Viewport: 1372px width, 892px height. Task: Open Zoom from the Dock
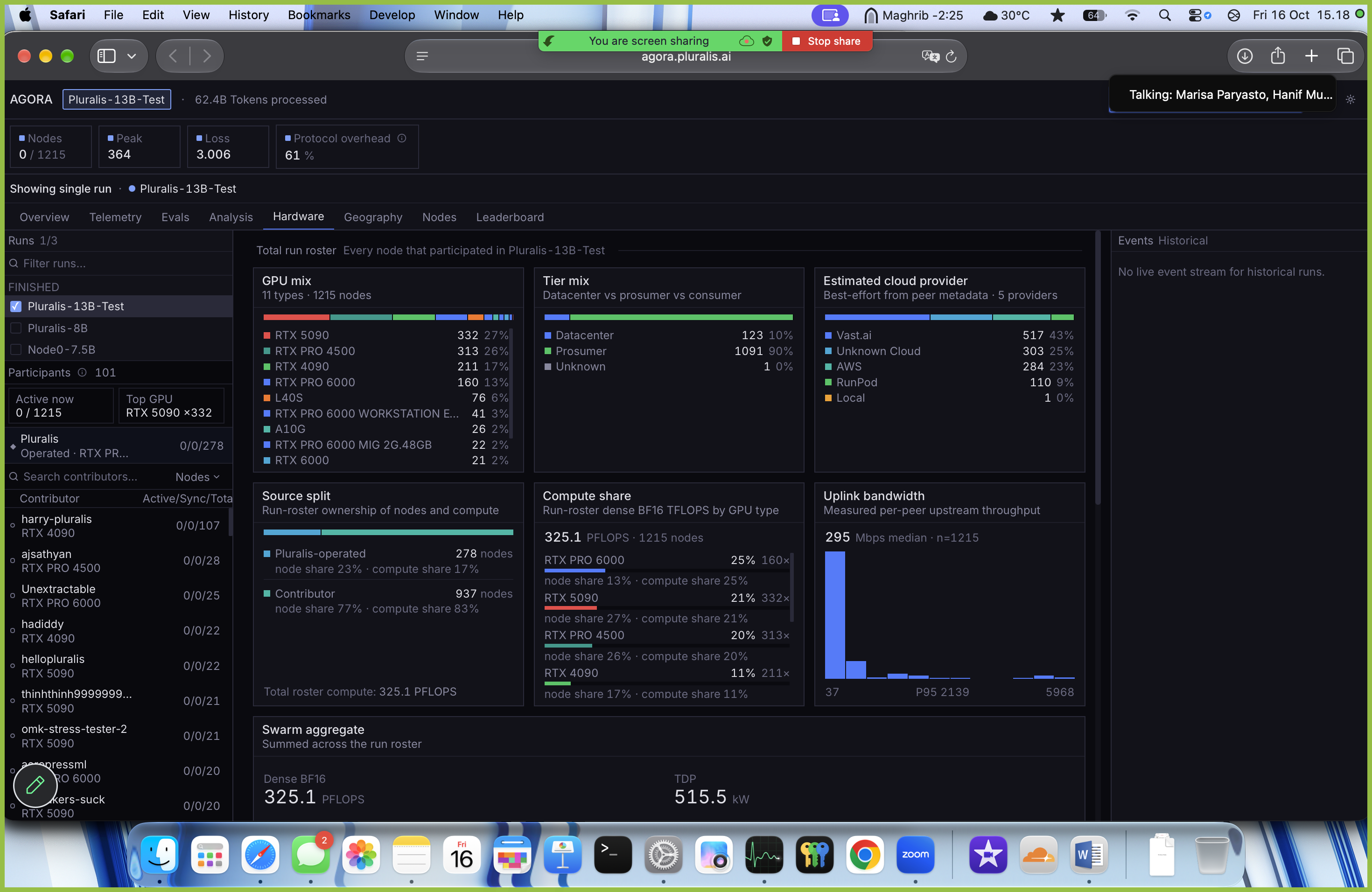tap(915, 855)
